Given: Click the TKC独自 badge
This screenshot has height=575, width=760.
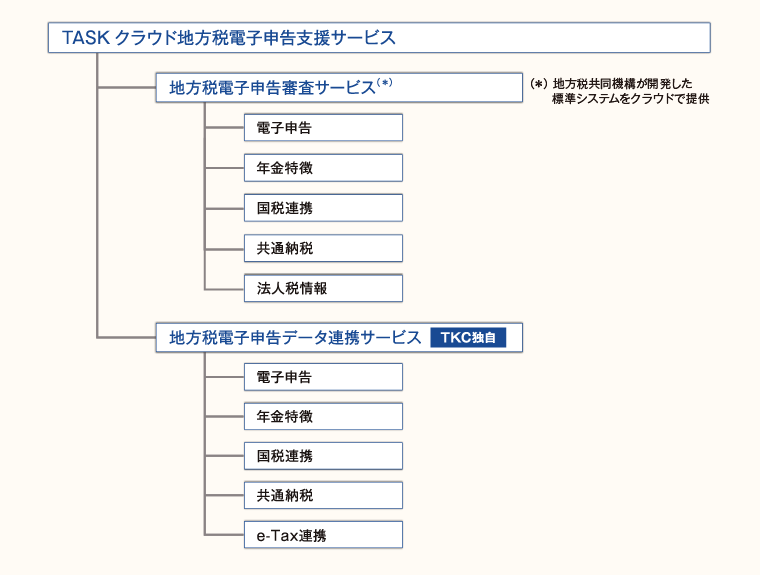Looking at the screenshot, I should point(468,337).
